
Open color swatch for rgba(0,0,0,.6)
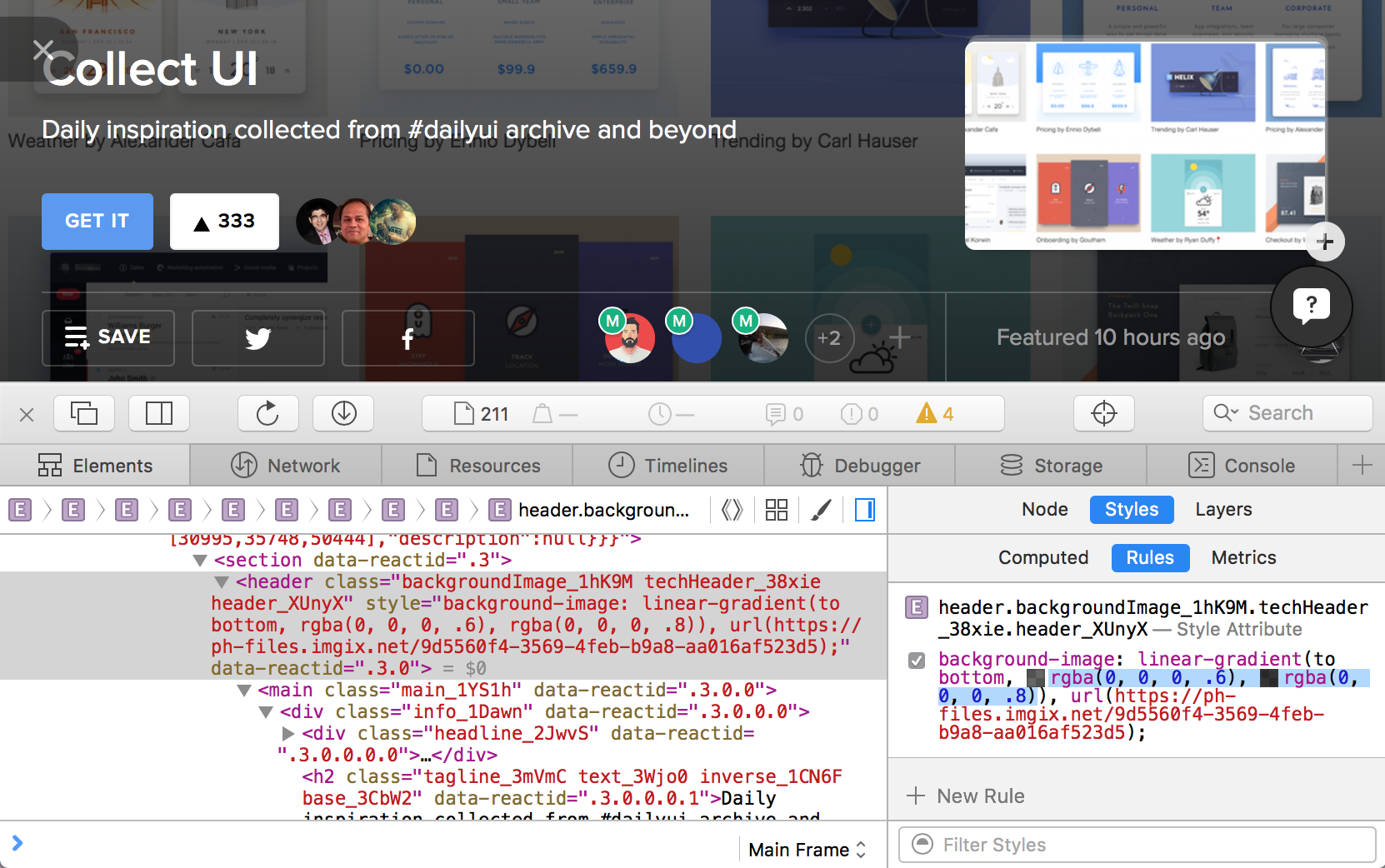pos(1036,678)
